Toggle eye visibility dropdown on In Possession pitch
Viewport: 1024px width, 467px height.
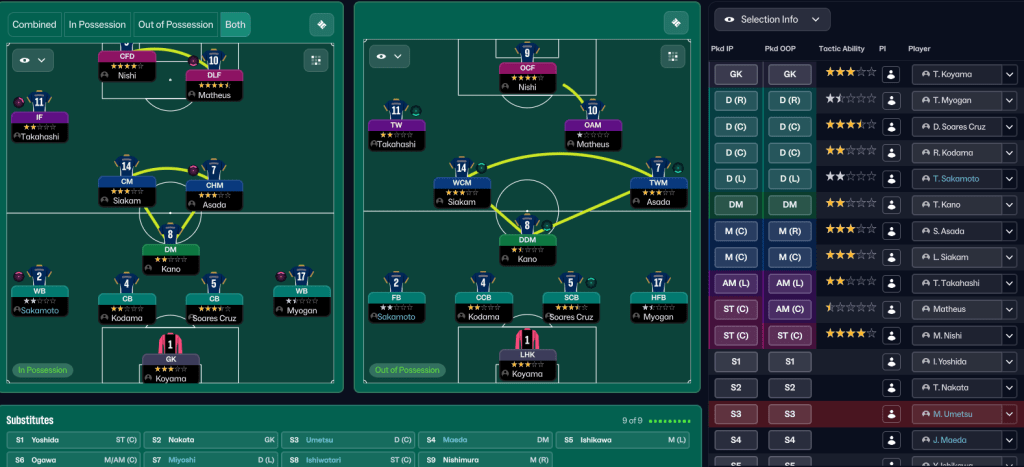[x=32, y=60]
